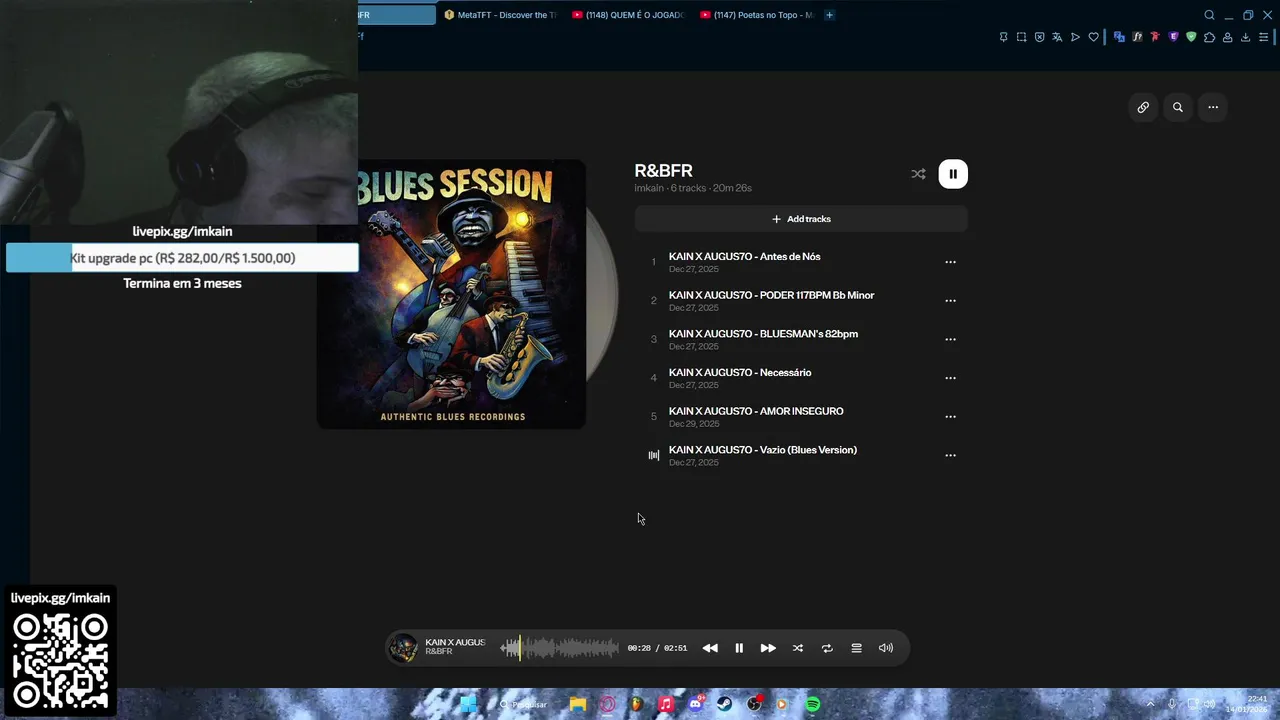Play track KAIN X AUGUS7O - Antes de Nós
Screen dimensions: 1280x720
click(744, 257)
